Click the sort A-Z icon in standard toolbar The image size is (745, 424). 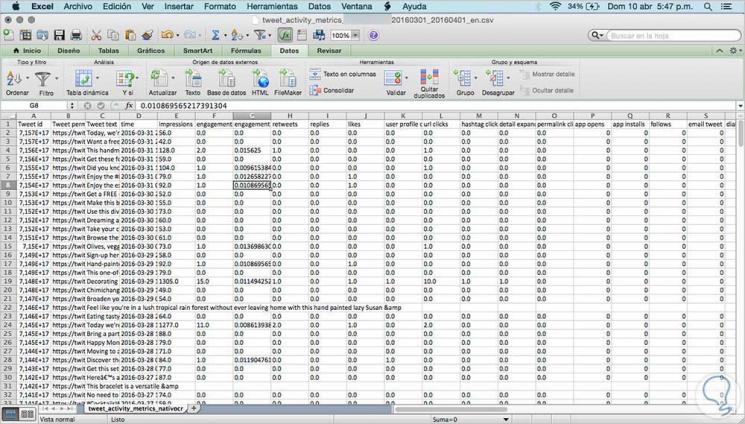click(x=237, y=35)
